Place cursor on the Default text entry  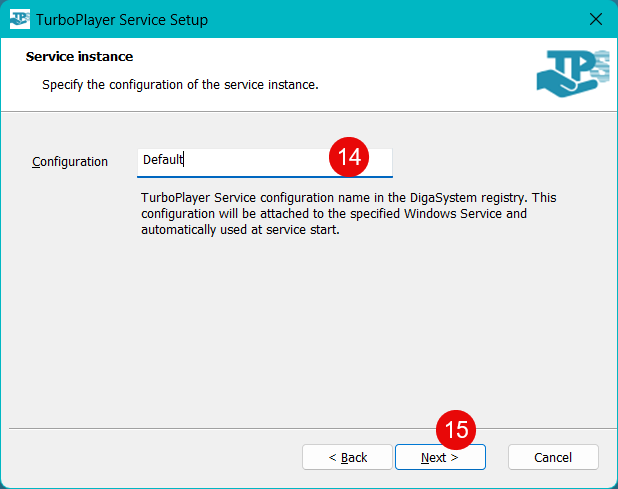click(163, 160)
